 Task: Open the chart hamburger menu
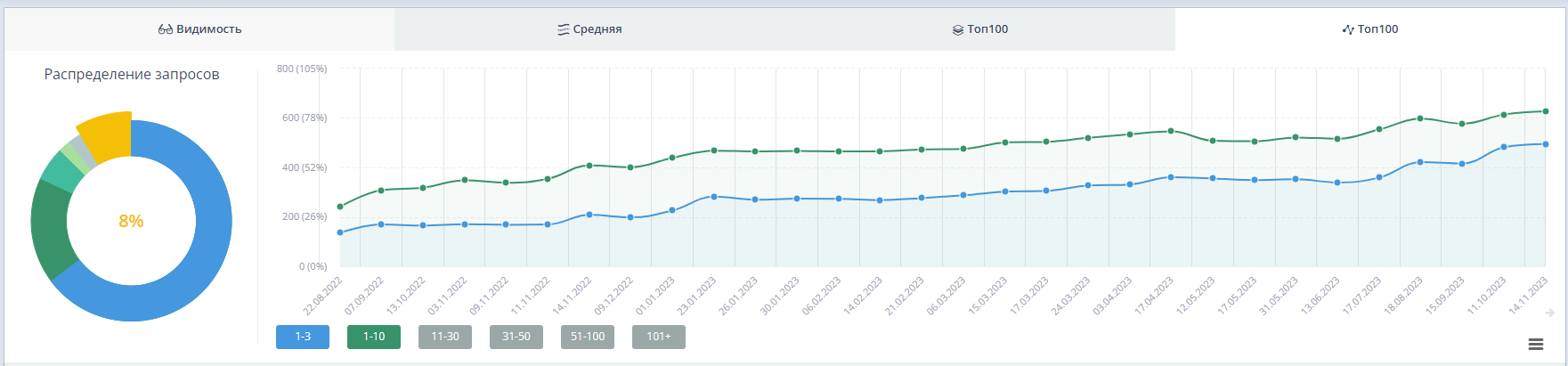[1535, 344]
